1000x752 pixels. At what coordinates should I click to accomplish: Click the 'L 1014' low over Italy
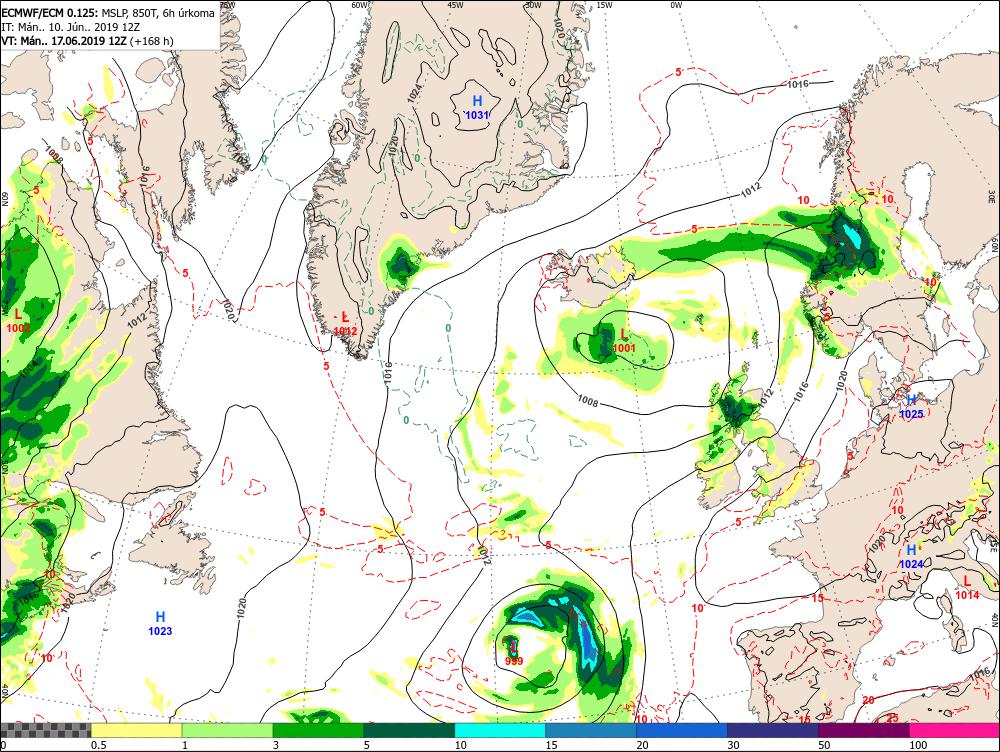(x=967, y=587)
